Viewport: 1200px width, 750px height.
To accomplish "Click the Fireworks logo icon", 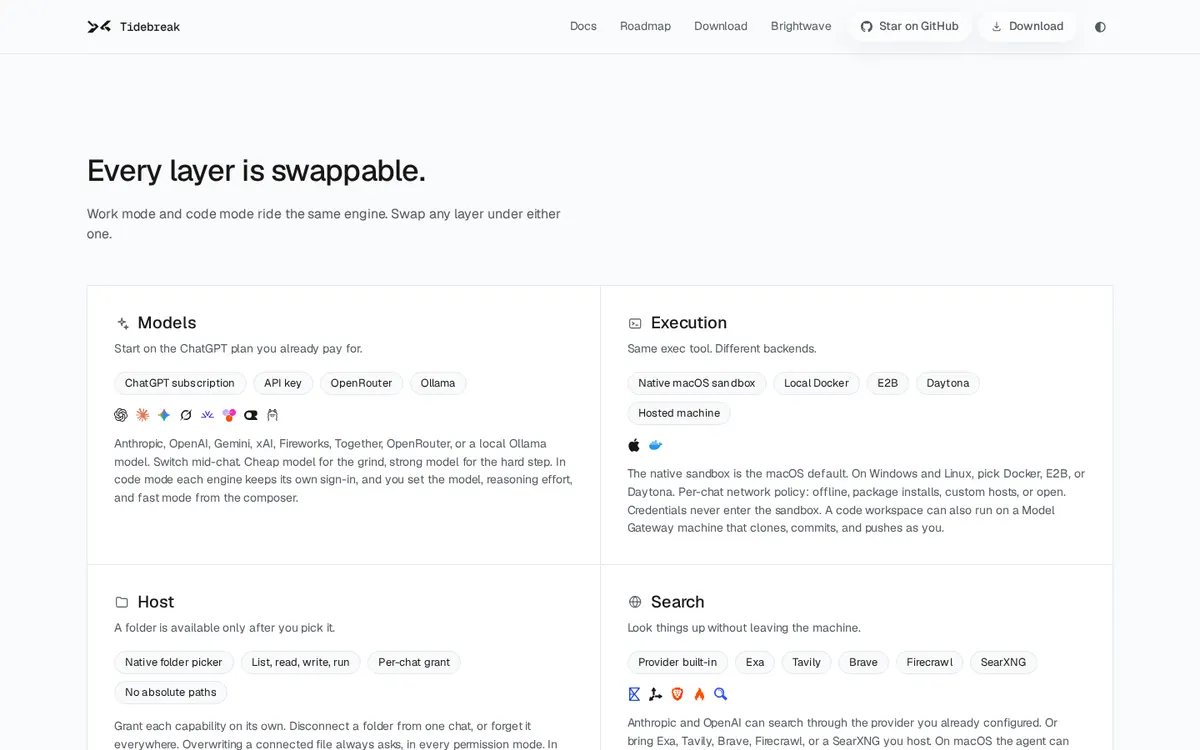I will tap(208, 415).
